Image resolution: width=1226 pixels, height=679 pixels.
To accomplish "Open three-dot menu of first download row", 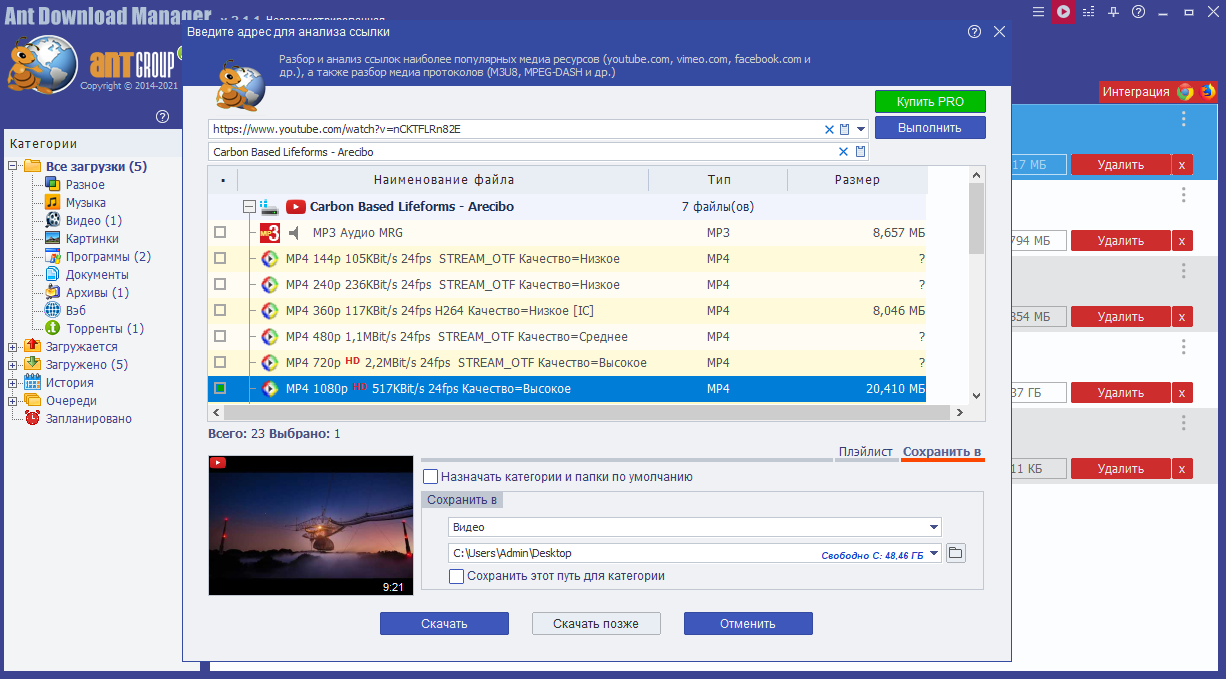I will pyautogui.click(x=1184, y=119).
